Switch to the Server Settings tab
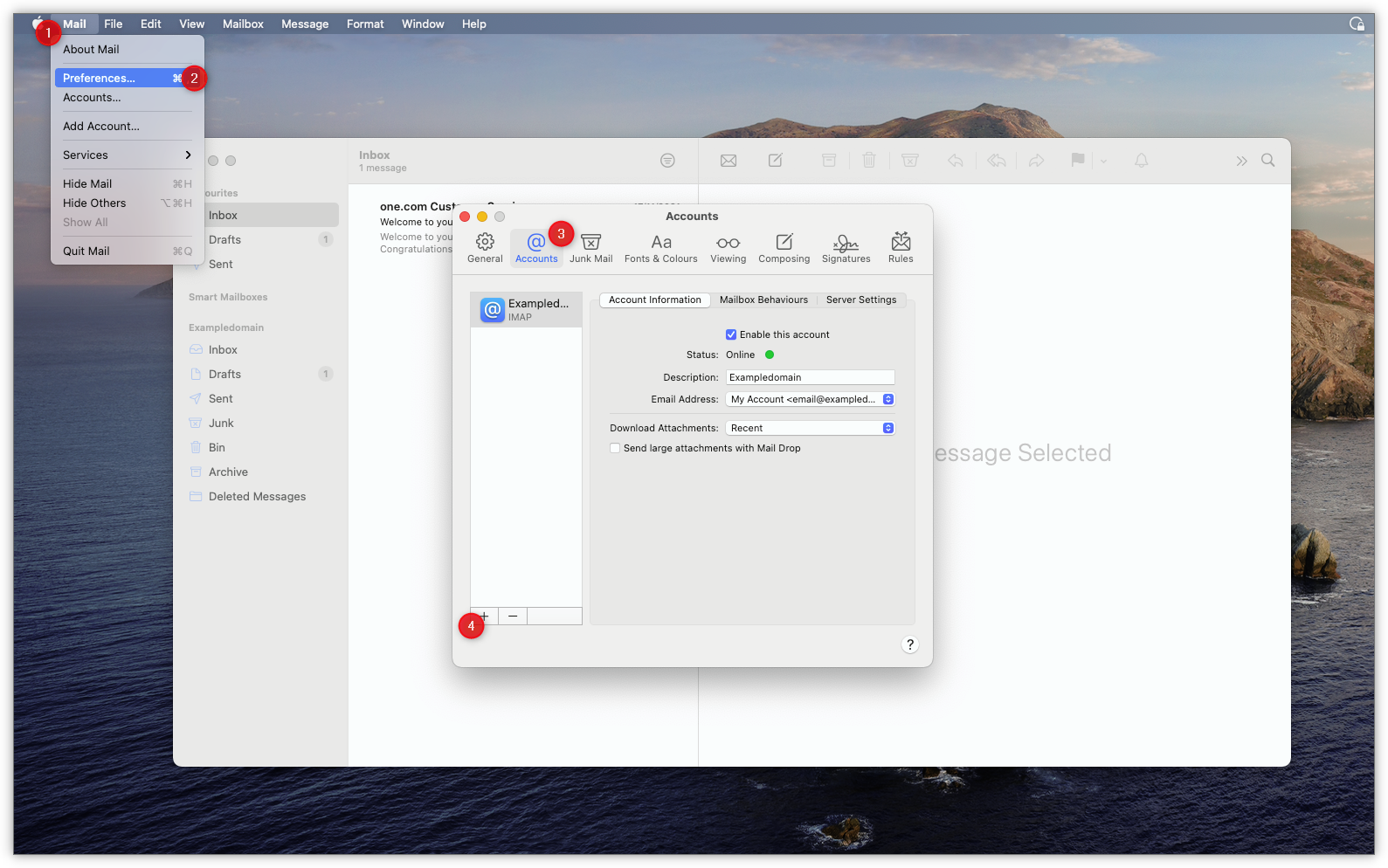The image size is (1388, 868). [860, 300]
